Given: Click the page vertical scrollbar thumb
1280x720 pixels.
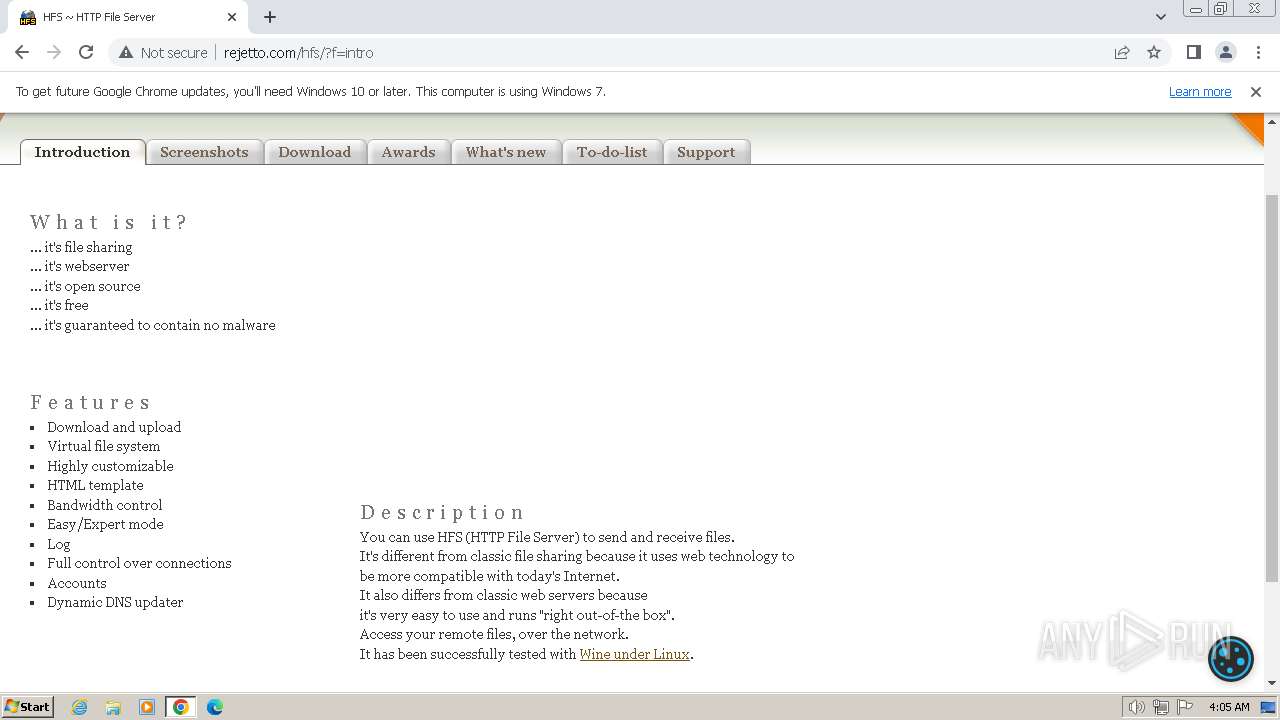Looking at the screenshot, I should point(1271,388).
